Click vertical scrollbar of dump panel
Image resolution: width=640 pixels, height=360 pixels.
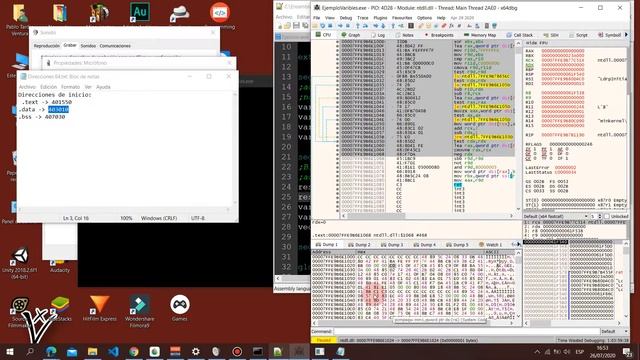tap(518, 284)
